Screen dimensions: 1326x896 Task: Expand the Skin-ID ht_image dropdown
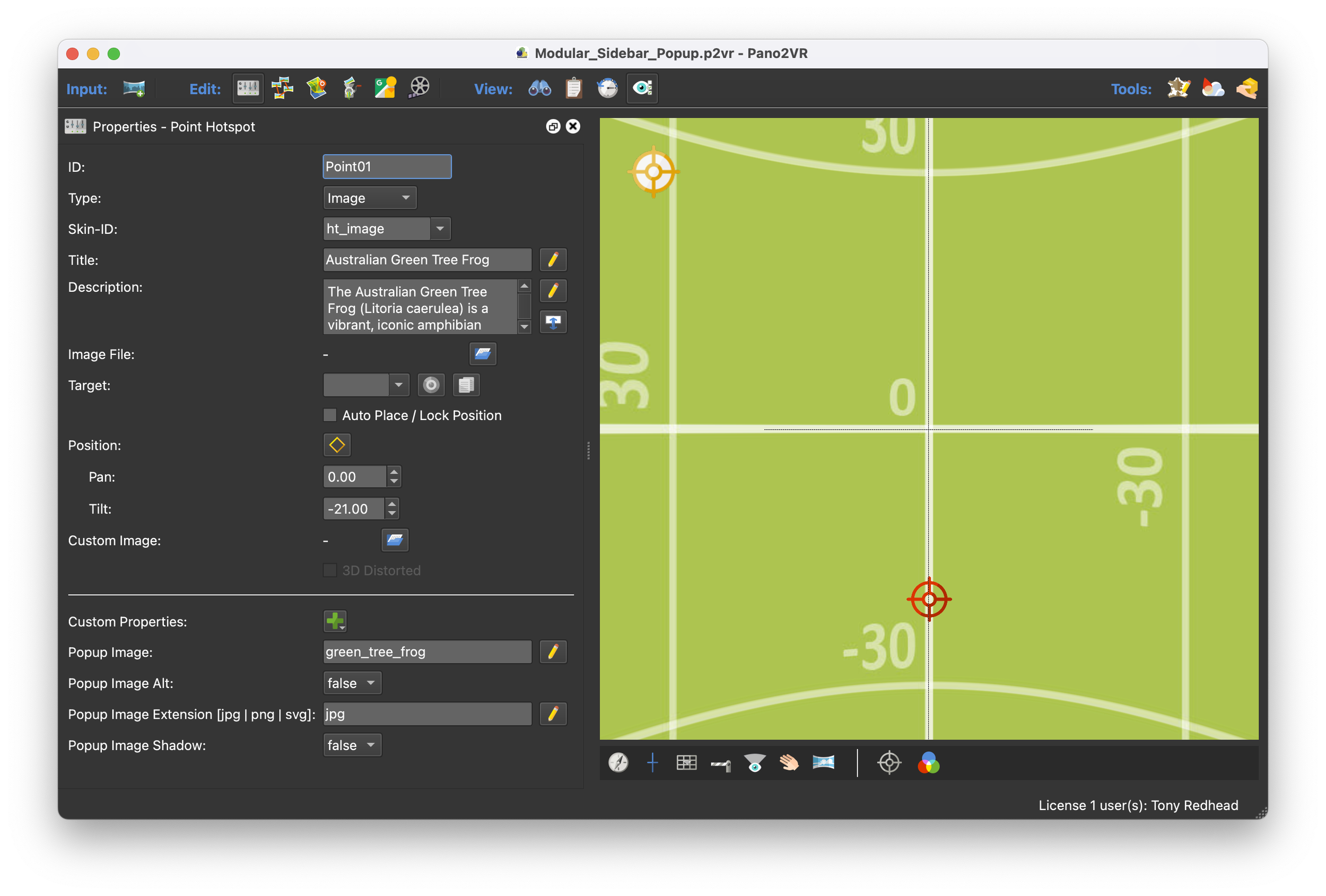point(440,229)
